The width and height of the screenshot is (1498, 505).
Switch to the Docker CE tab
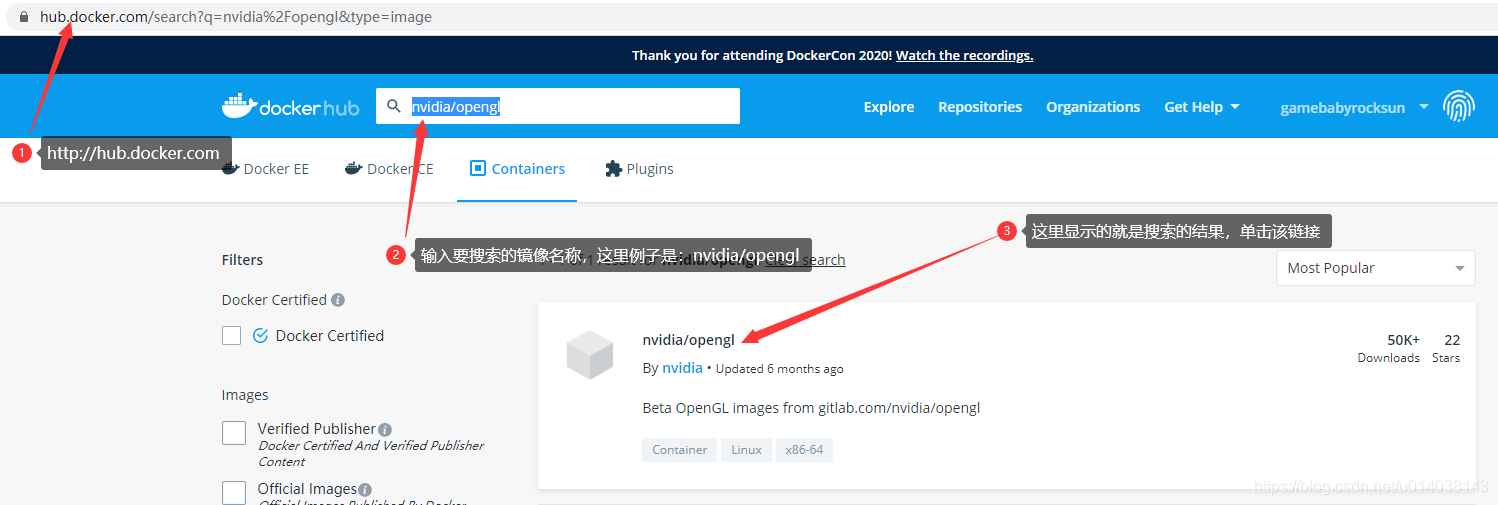pos(389,169)
